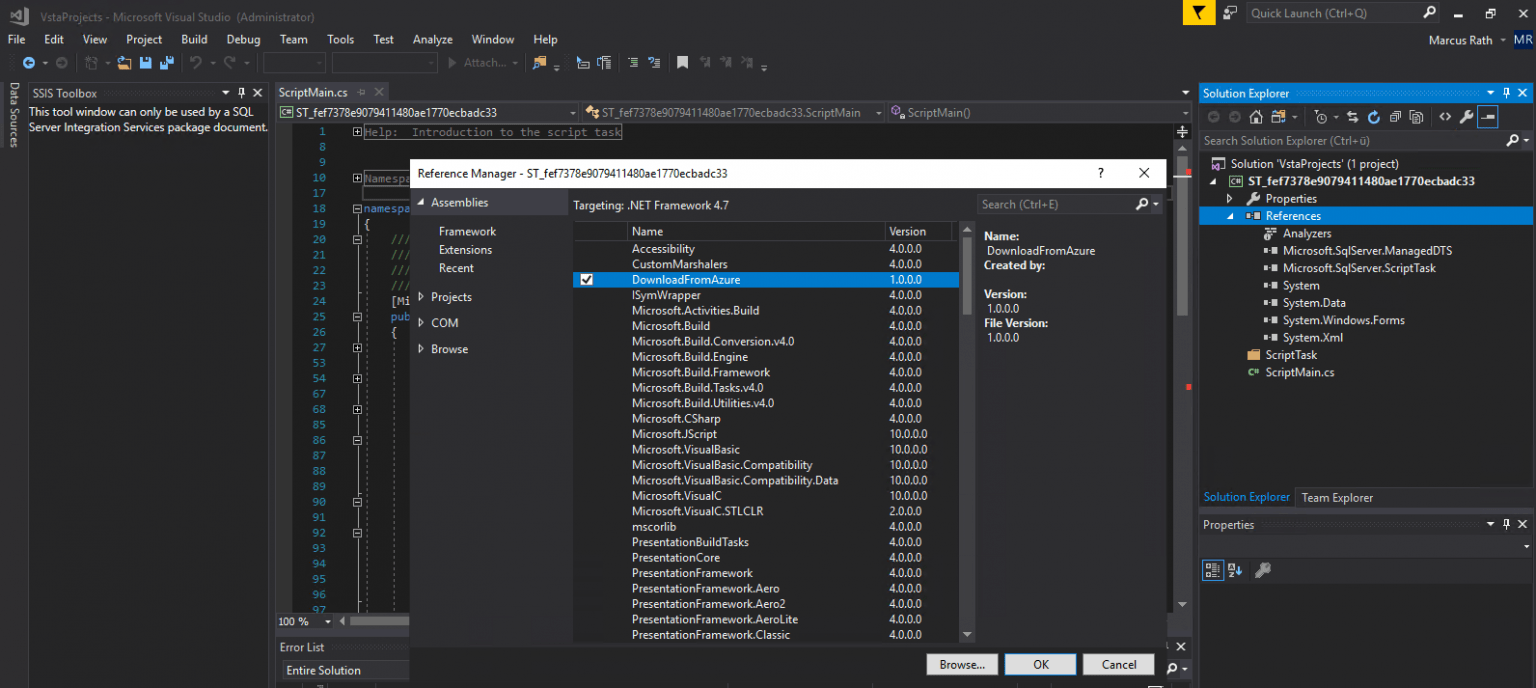Click OK to confirm the reference

1040,664
